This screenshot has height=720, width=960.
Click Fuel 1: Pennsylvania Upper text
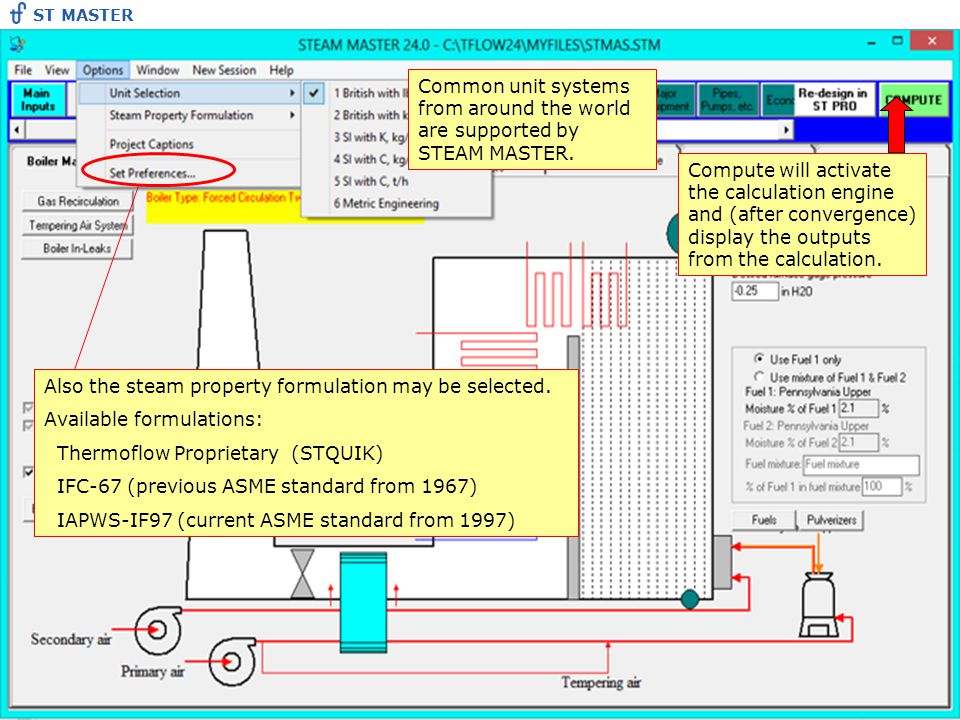pos(808,392)
